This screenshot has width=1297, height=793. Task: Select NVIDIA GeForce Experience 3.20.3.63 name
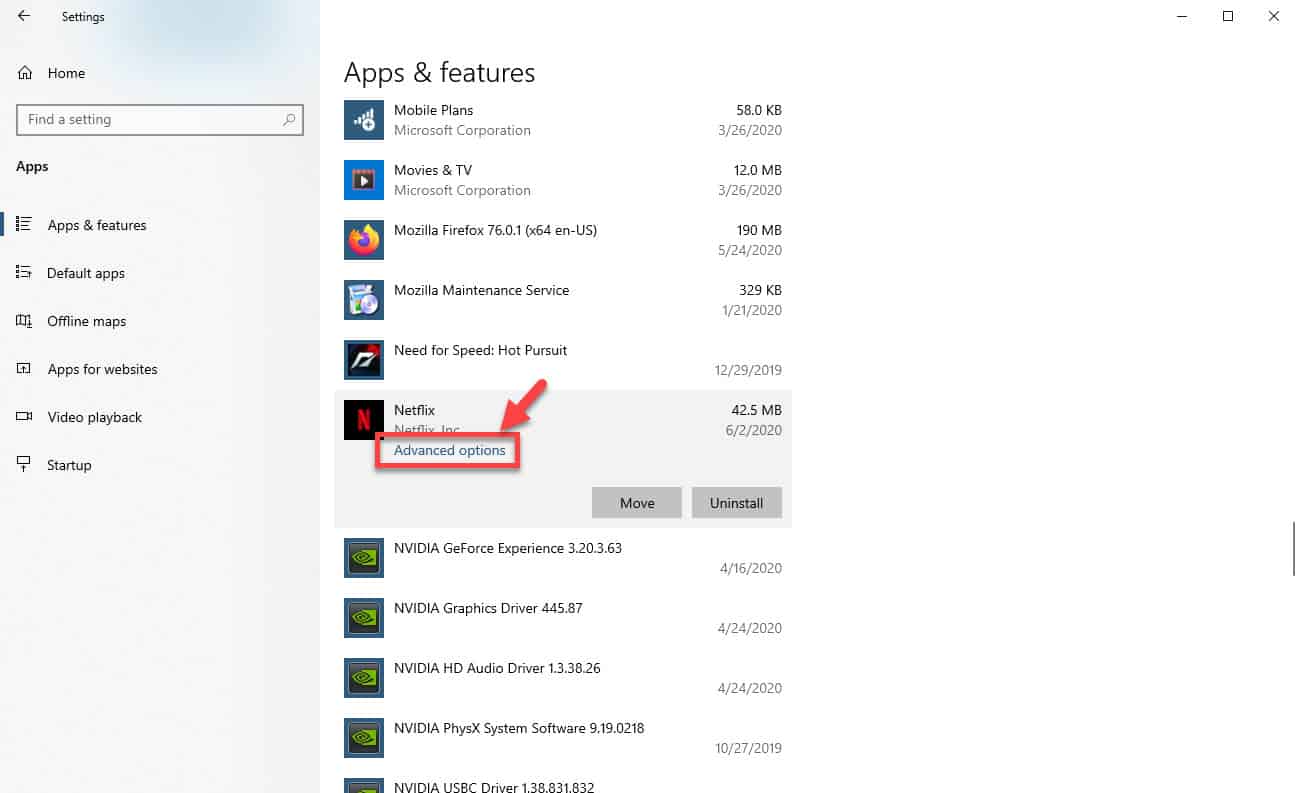coord(508,548)
